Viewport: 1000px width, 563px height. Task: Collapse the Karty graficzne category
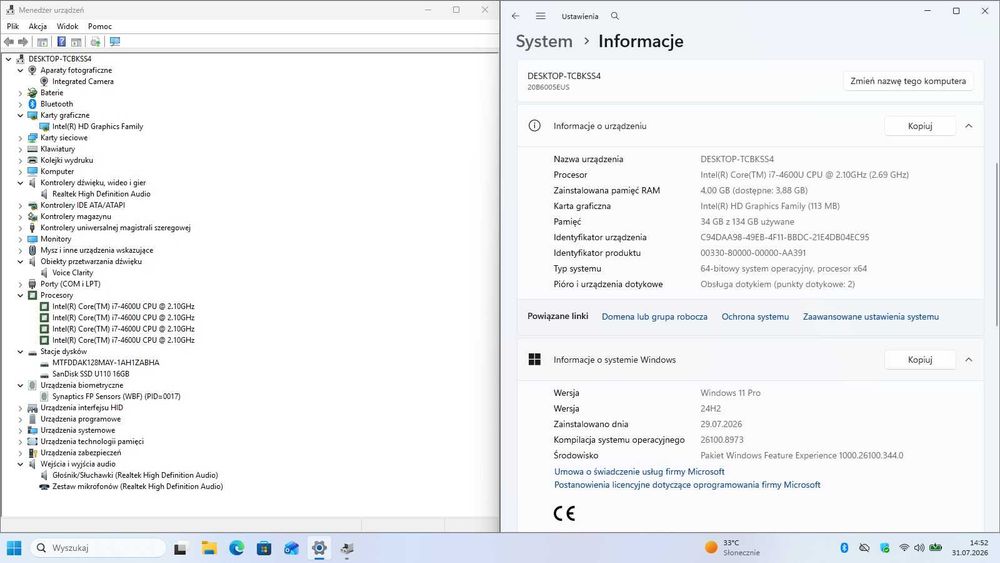click(20, 115)
